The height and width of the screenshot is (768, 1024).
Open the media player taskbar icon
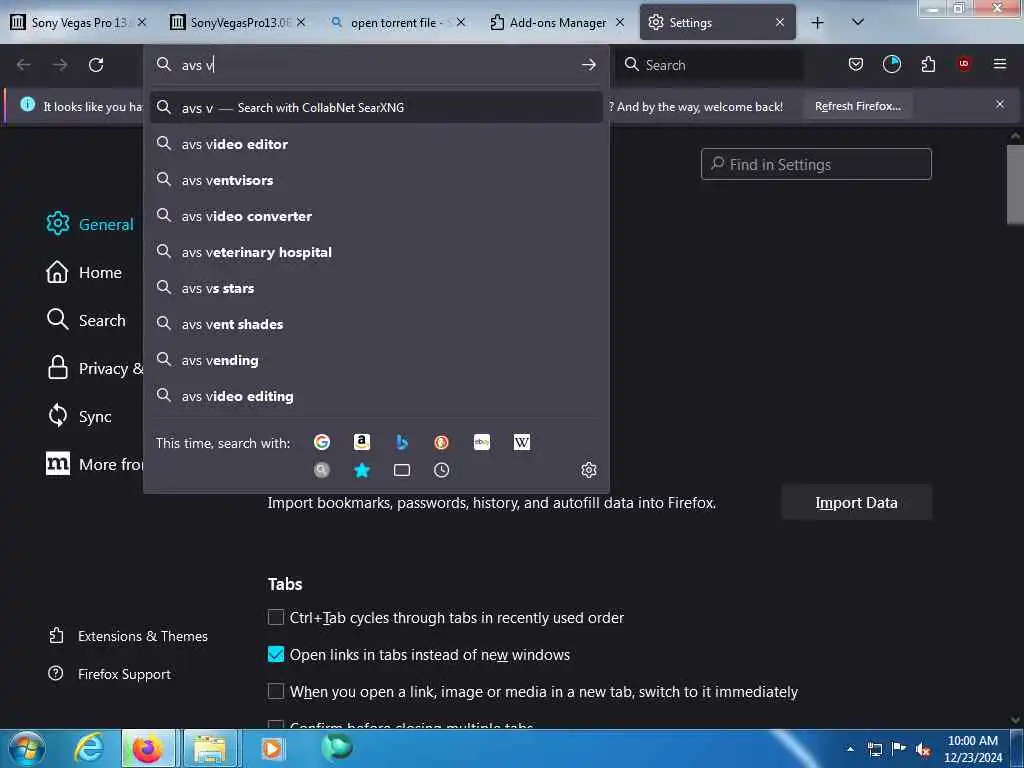pyautogui.click(x=272, y=748)
